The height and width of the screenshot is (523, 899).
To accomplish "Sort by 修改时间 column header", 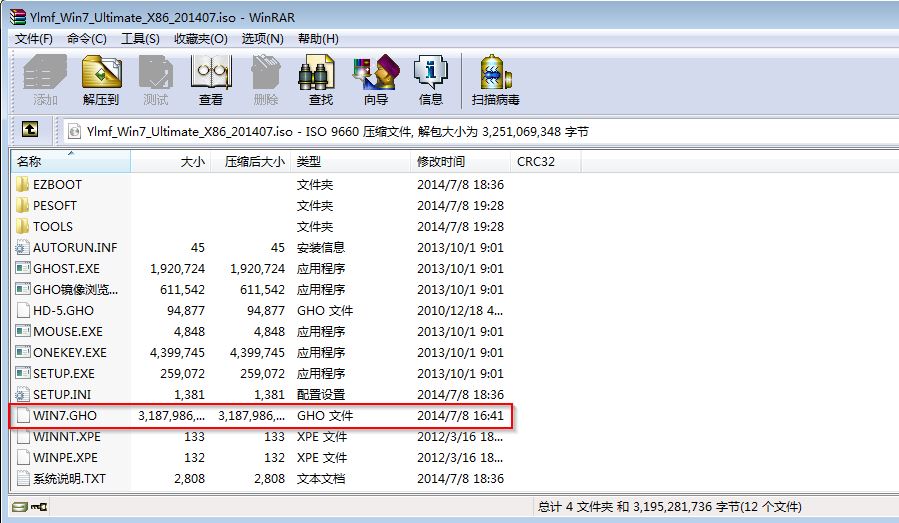I will pyautogui.click(x=460, y=162).
